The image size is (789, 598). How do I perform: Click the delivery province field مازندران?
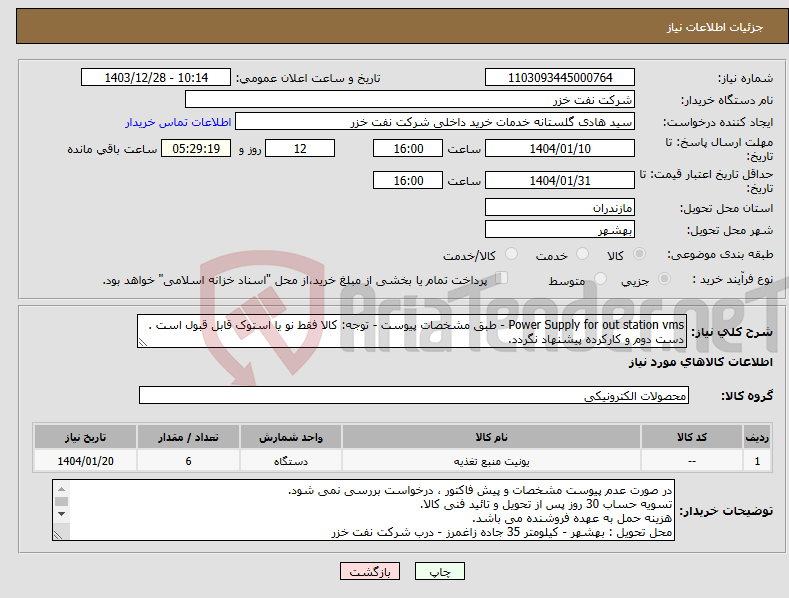click(x=560, y=207)
